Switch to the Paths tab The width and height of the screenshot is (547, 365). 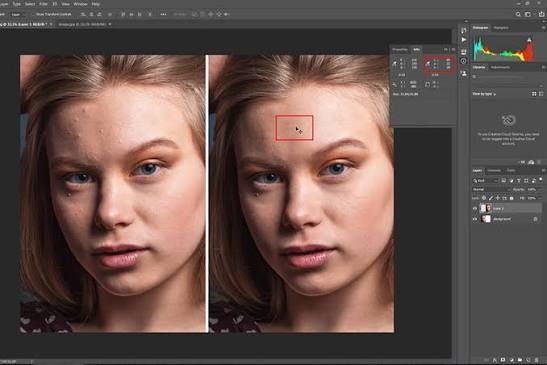tap(511, 171)
